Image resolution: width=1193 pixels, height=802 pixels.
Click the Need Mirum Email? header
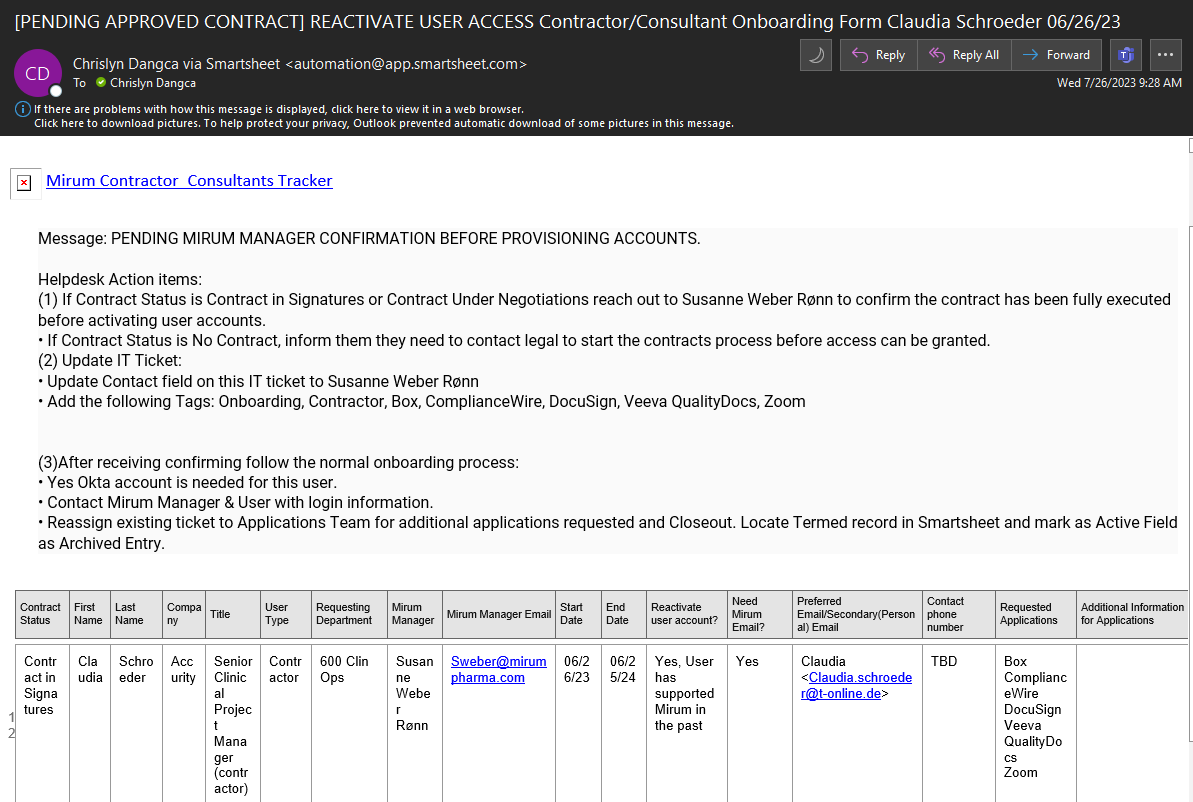759,614
